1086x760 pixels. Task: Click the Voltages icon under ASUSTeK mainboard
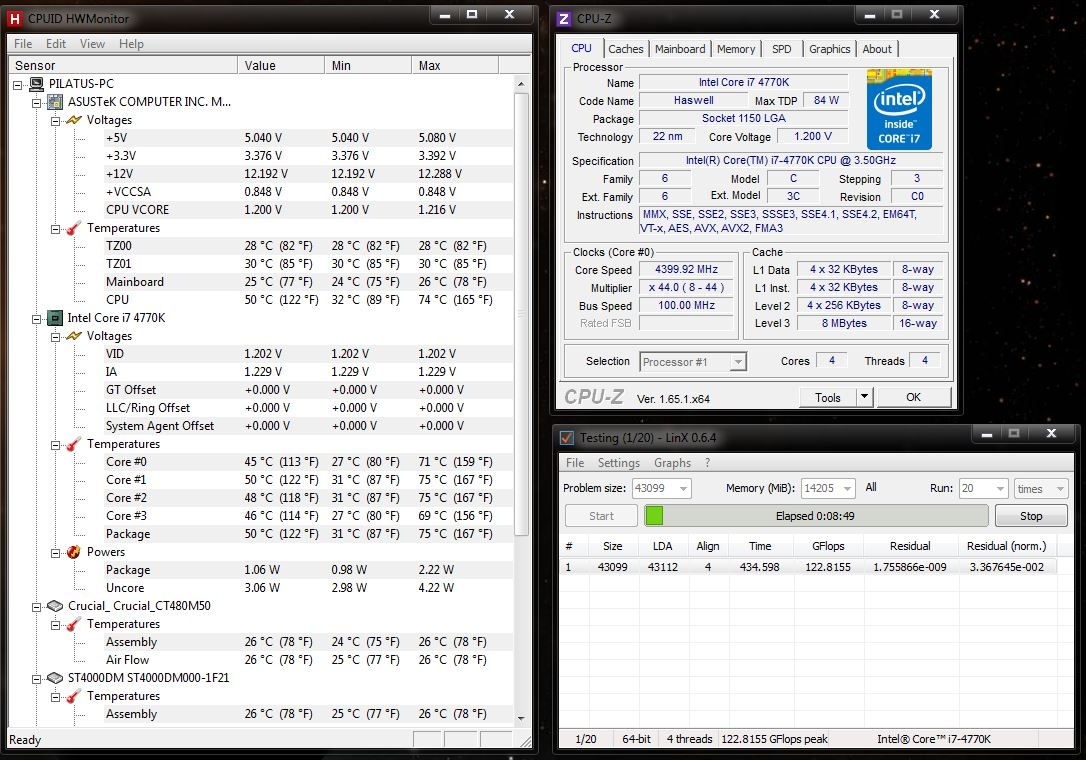[73, 120]
